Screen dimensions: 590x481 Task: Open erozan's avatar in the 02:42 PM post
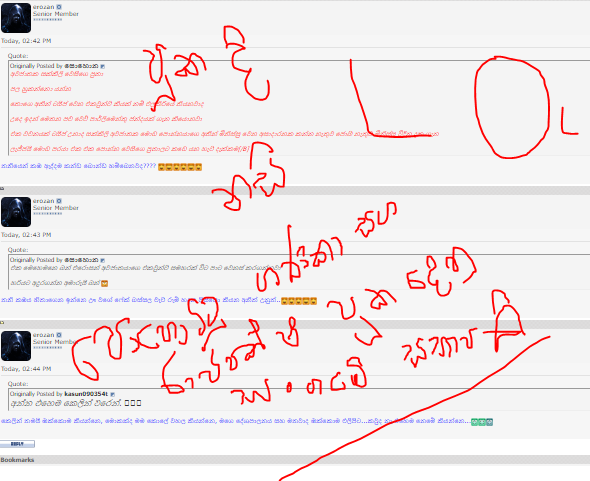pos(16,18)
